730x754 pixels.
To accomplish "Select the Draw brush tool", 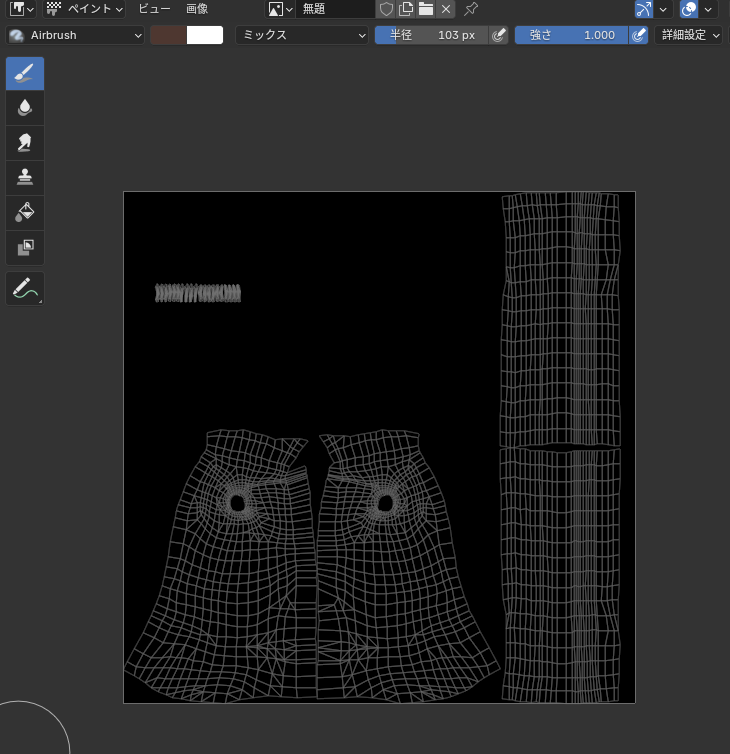I will 25,74.
